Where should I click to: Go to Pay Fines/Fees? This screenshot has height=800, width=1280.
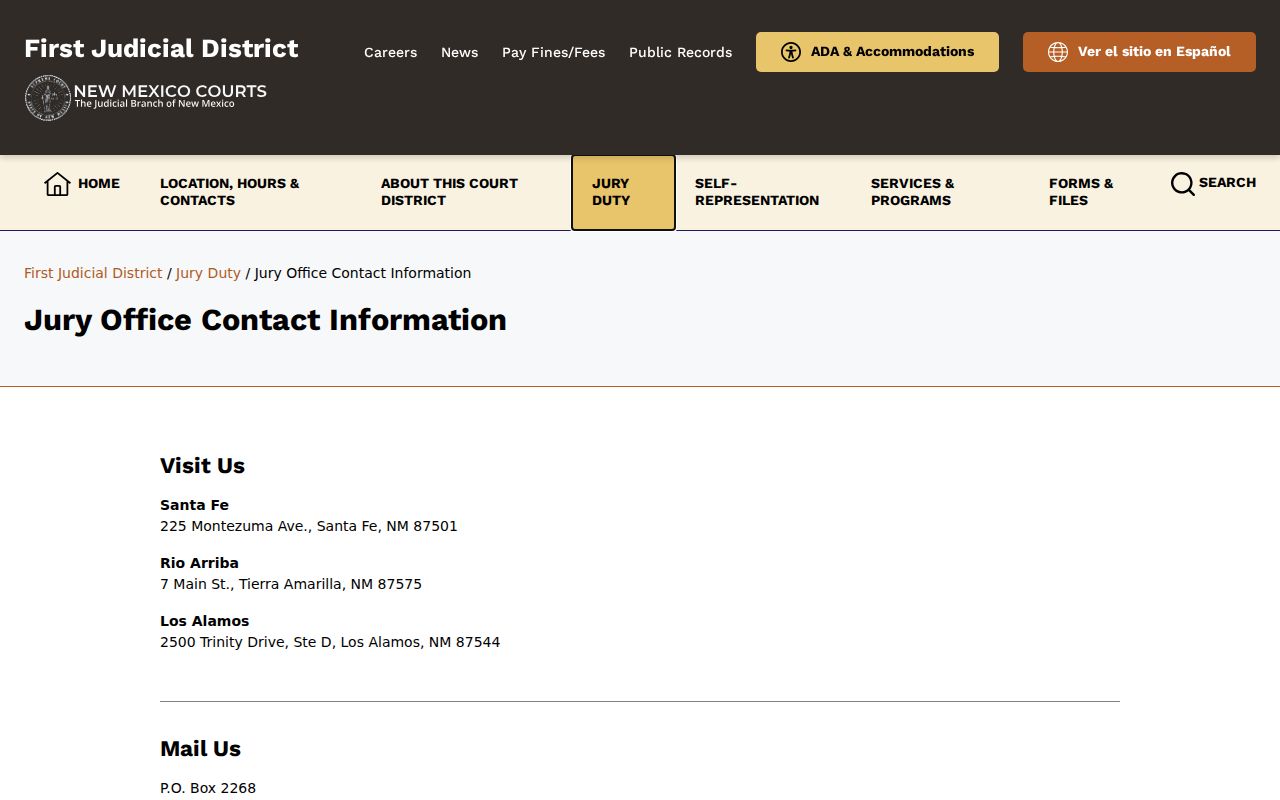[553, 52]
